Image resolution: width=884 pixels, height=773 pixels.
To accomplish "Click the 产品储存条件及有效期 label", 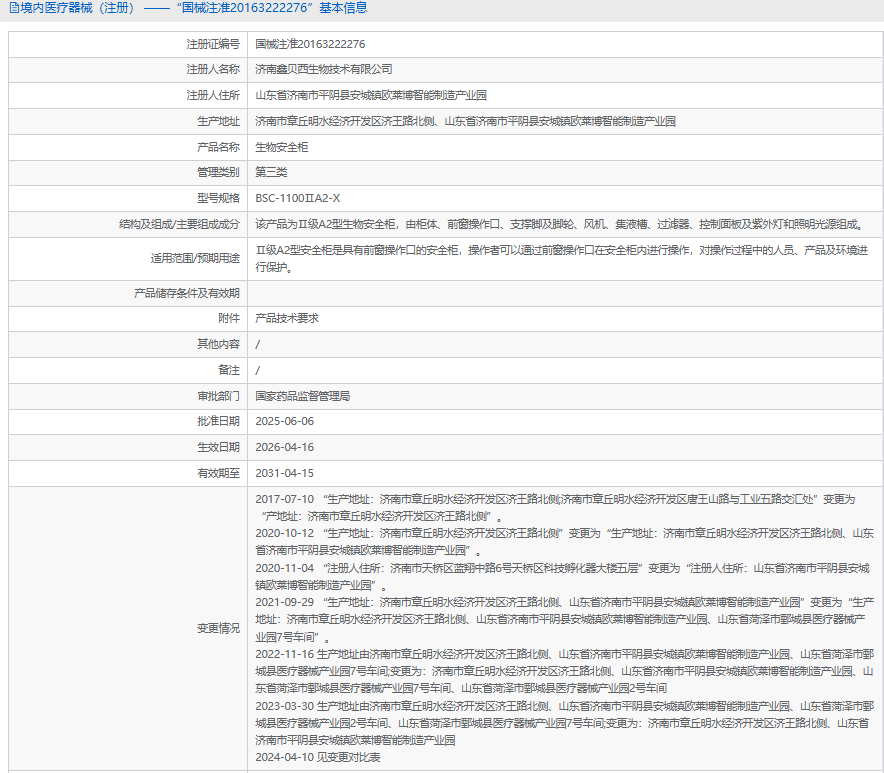I will point(187,293).
